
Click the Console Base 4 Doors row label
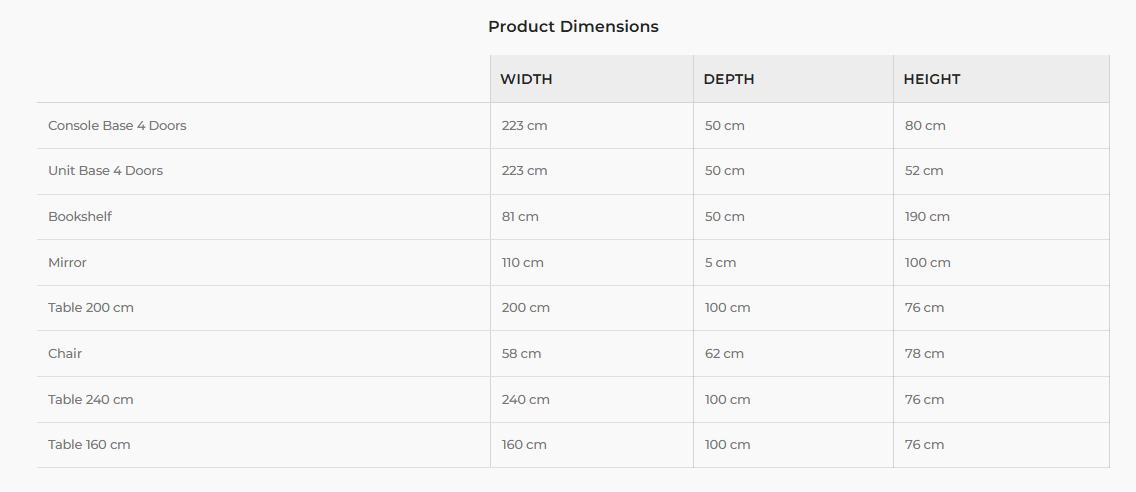(117, 125)
